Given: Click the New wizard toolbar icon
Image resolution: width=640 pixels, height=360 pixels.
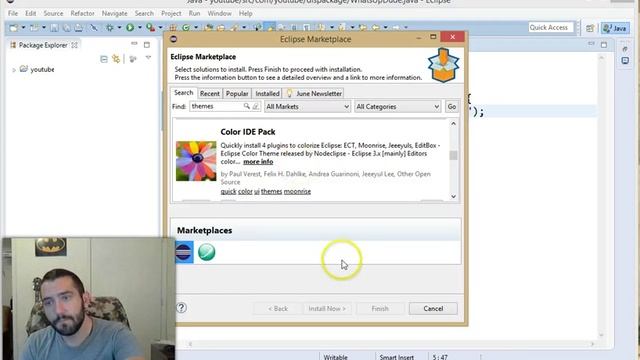Looking at the screenshot, I should (x=13, y=27).
